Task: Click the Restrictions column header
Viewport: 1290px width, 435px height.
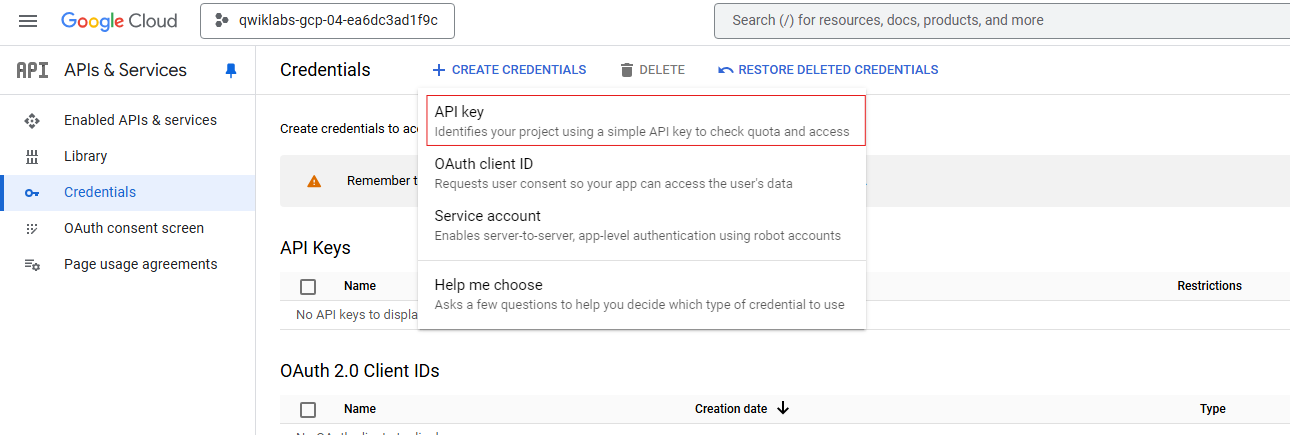Action: pos(1209,286)
